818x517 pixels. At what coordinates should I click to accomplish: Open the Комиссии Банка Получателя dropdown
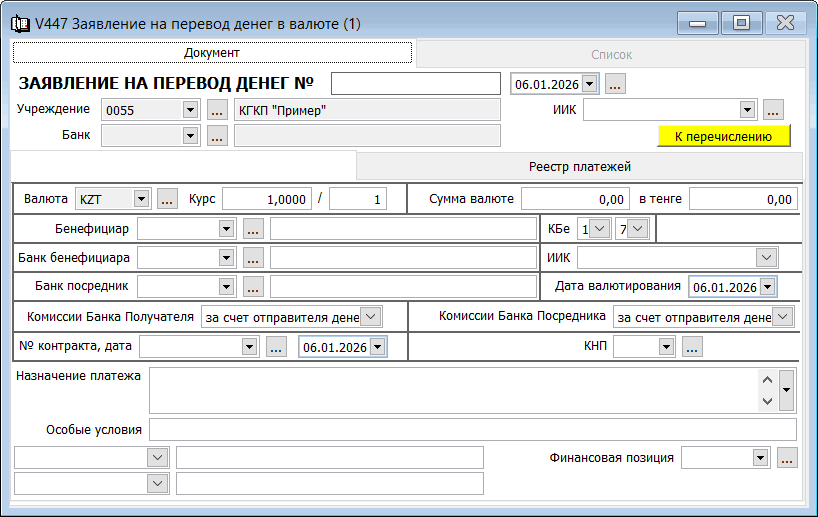pyautogui.click(x=370, y=317)
